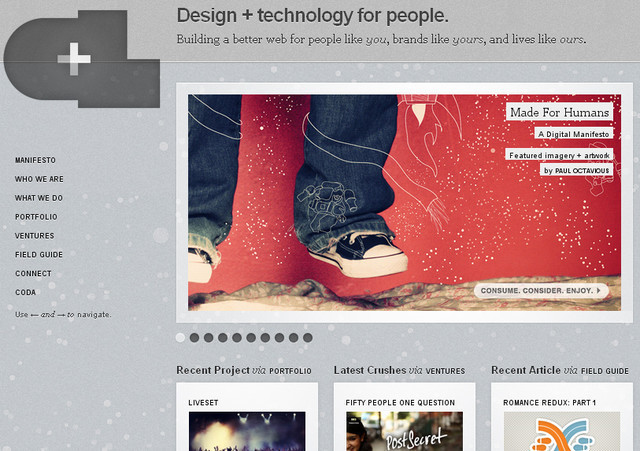
Task: Open the PostSecret thumbnail image
Action: tap(404, 431)
